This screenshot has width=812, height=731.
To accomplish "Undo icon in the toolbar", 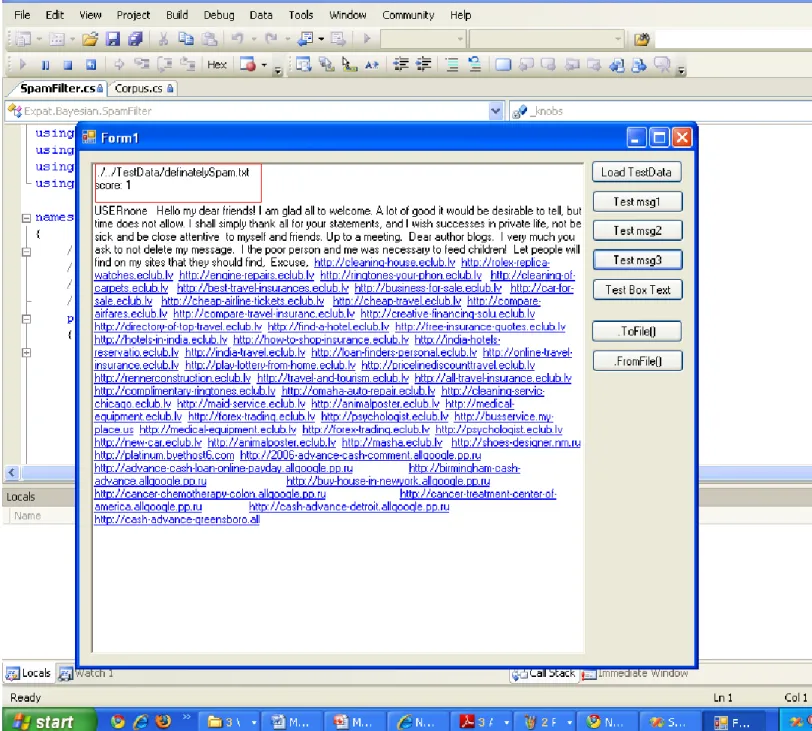I will pos(238,39).
